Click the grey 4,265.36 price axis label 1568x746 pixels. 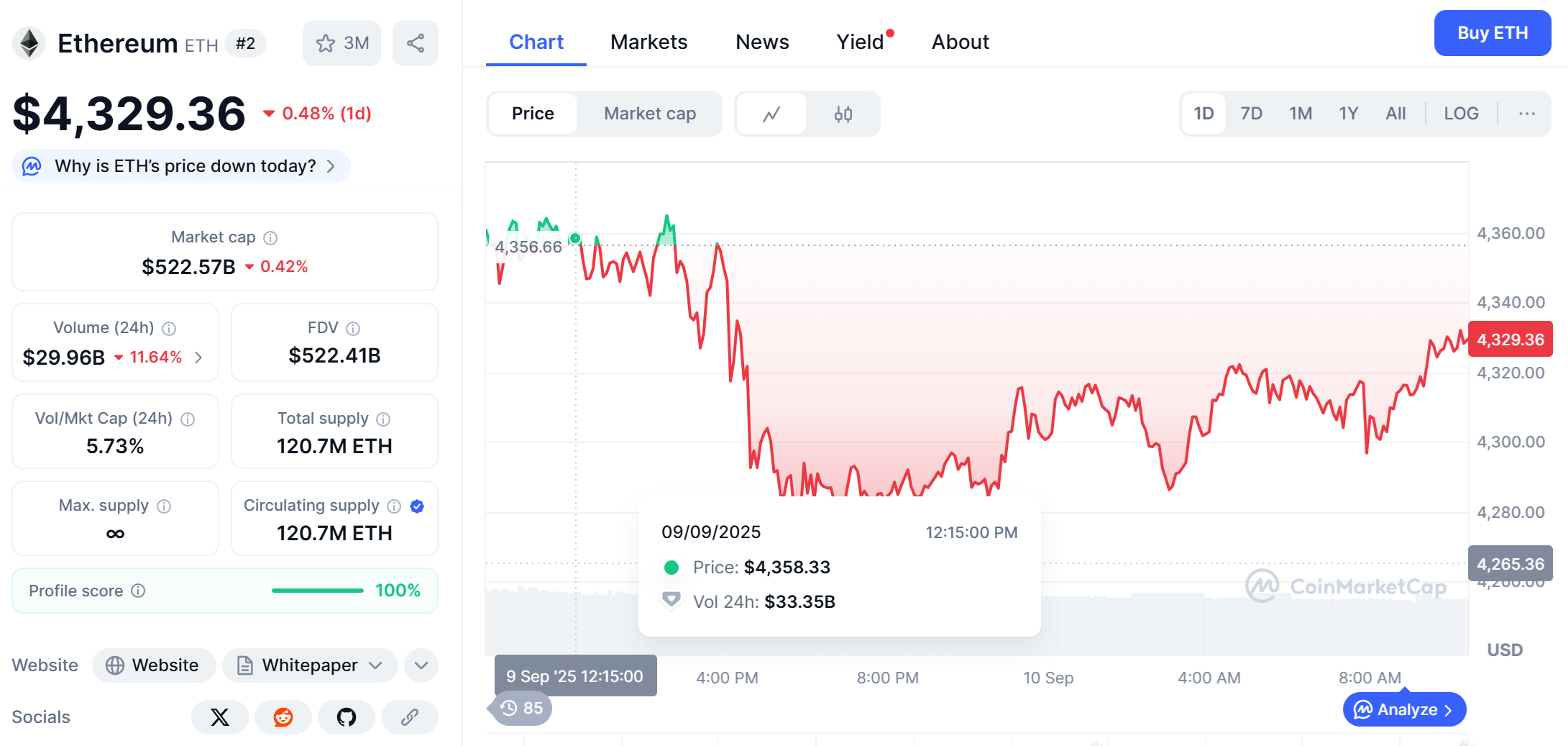pos(1510,563)
